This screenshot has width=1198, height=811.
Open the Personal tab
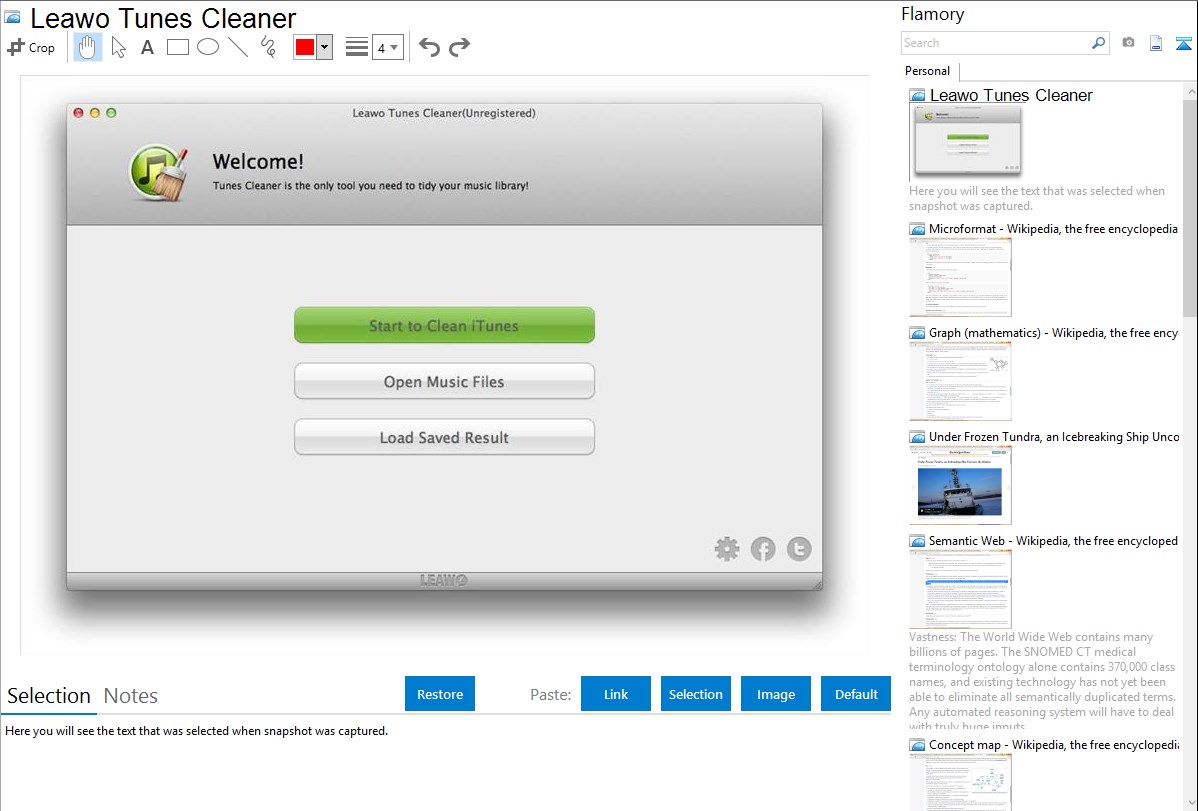click(928, 71)
